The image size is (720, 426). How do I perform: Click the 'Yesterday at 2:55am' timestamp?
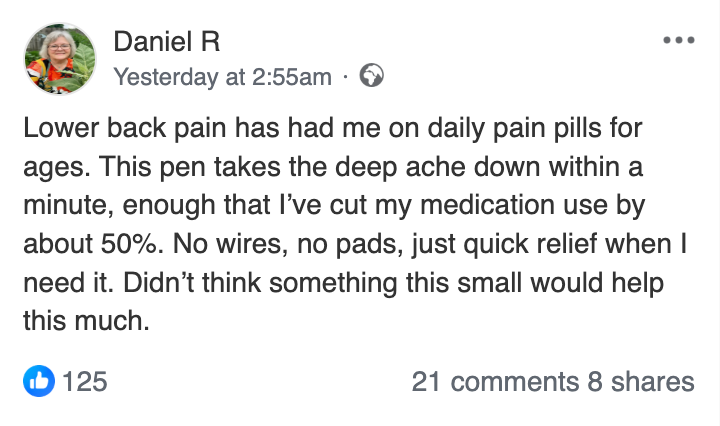tap(222, 77)
